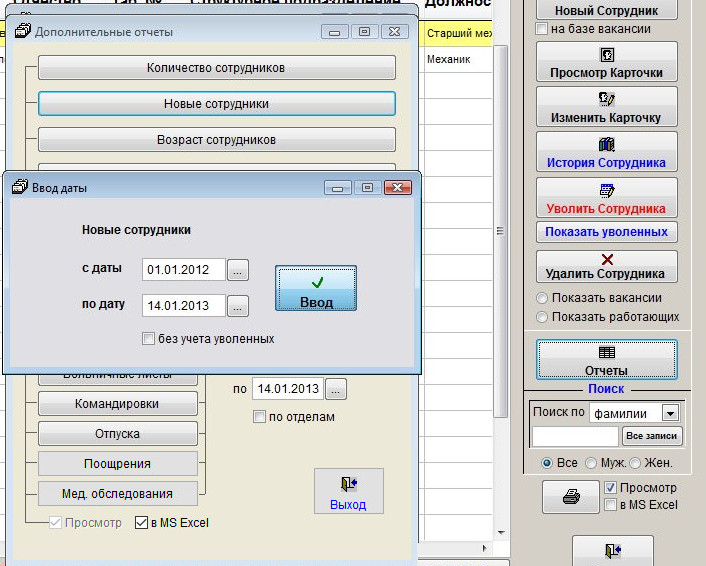Select 'Муж.' radio button
Viewport: 706px width, 566px height.
coord(591,463)
